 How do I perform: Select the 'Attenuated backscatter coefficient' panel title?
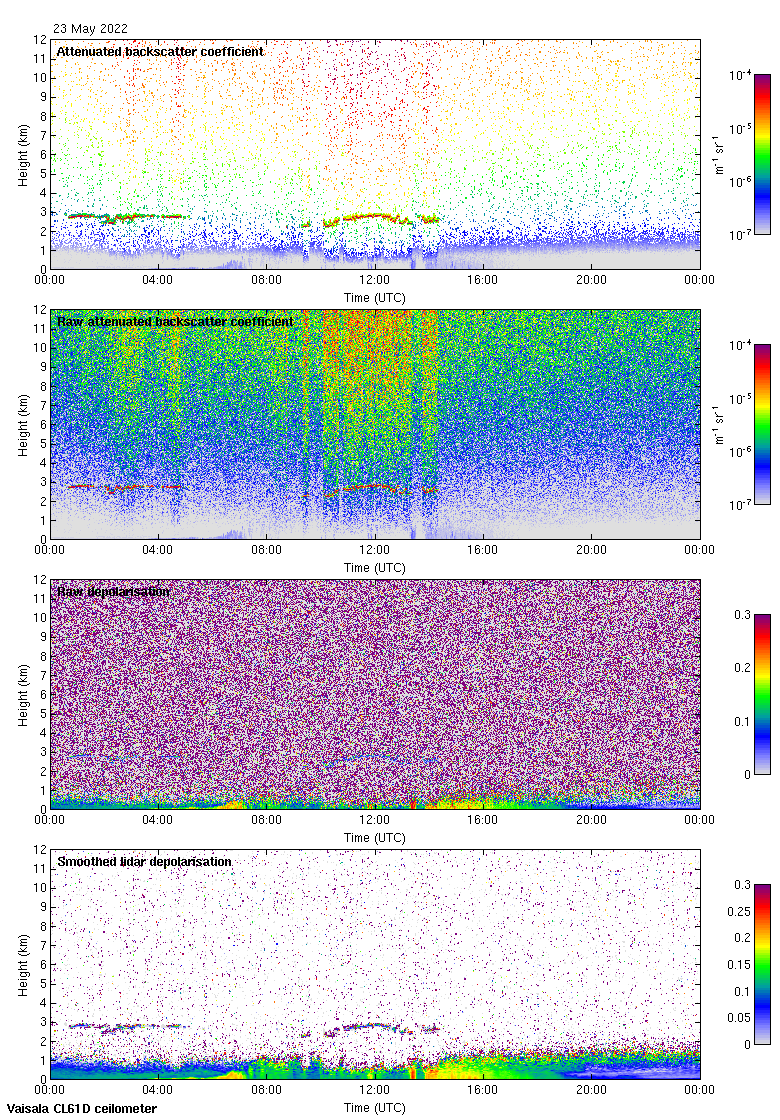click(x=160, y=51)
